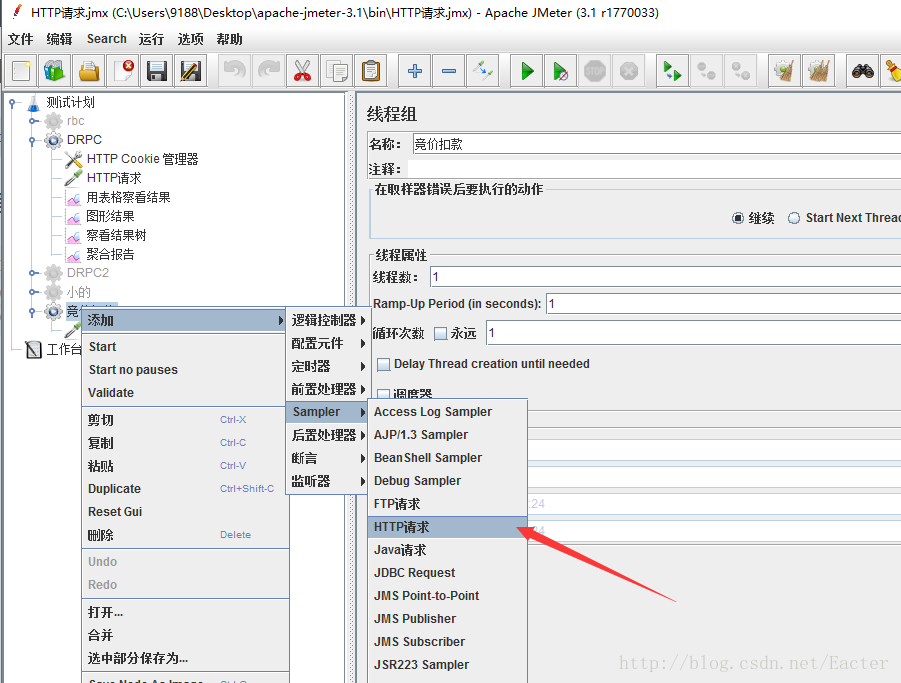Open the 选项 menu
Screen dimensions: 901x683
pos(190,39)
